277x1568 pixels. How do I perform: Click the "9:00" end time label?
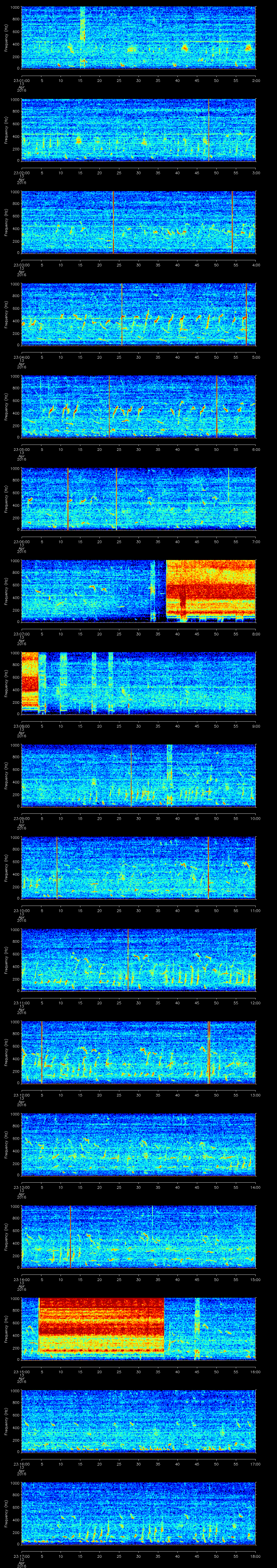click(x=256, y=726)
